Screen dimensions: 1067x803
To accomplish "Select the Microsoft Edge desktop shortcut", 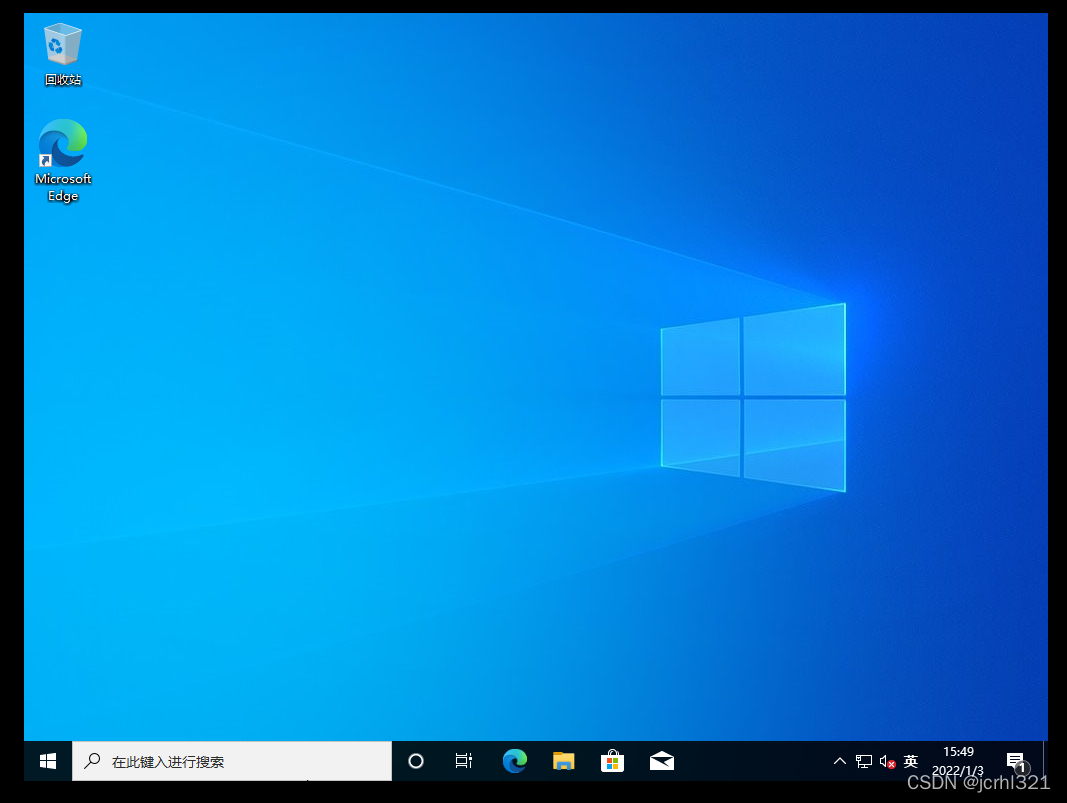I will click(x=63, y=161).
